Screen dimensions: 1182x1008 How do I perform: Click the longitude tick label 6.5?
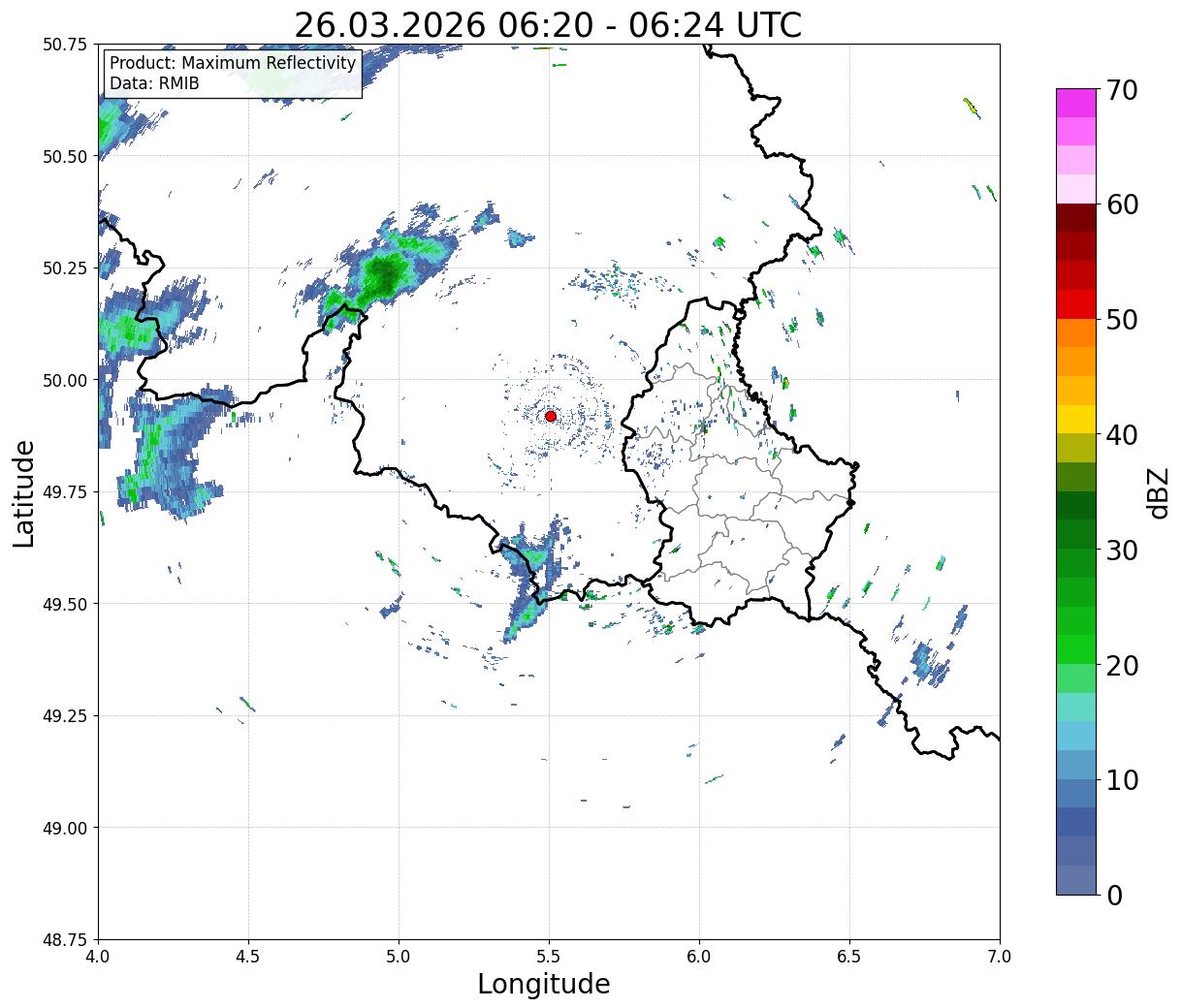coord(849,957)
